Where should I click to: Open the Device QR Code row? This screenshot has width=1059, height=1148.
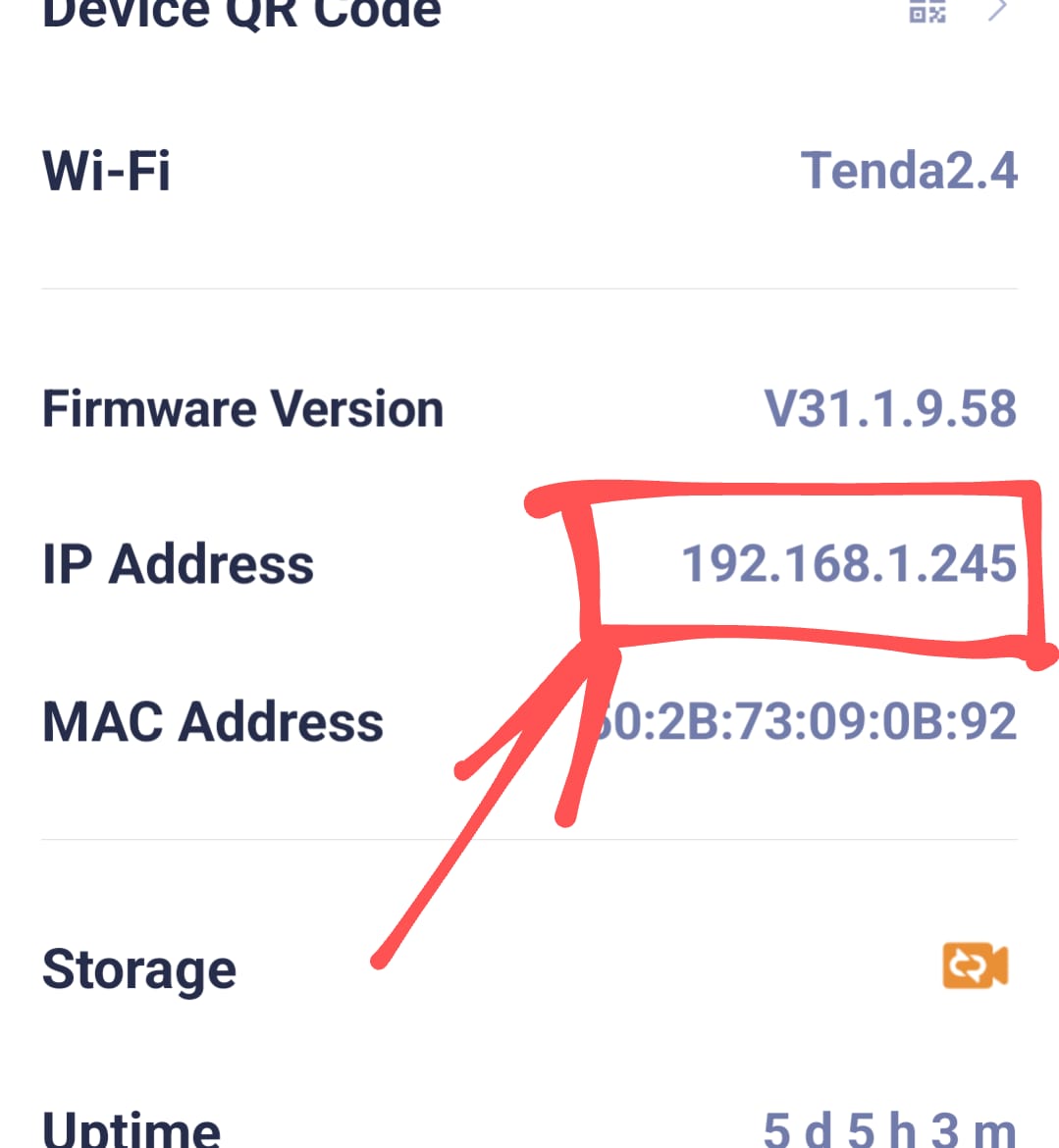(530, 13)
